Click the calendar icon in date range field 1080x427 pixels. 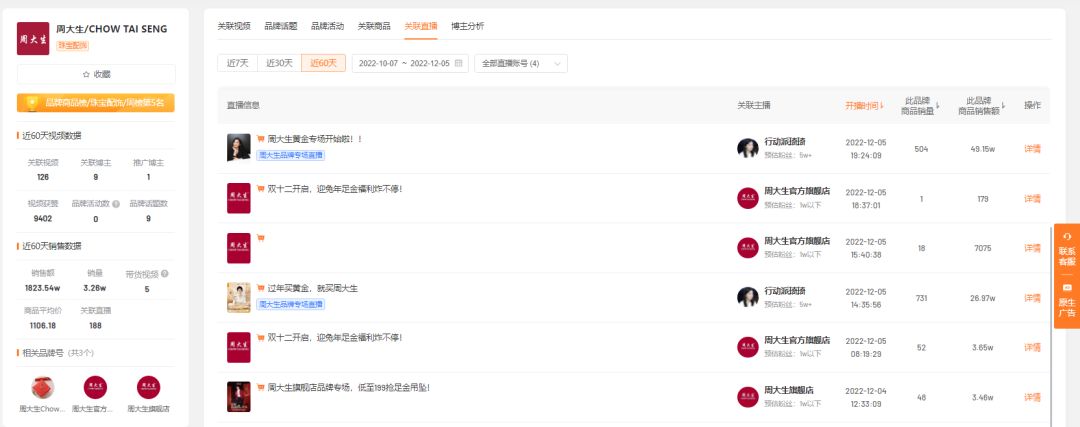pos(459,63)
